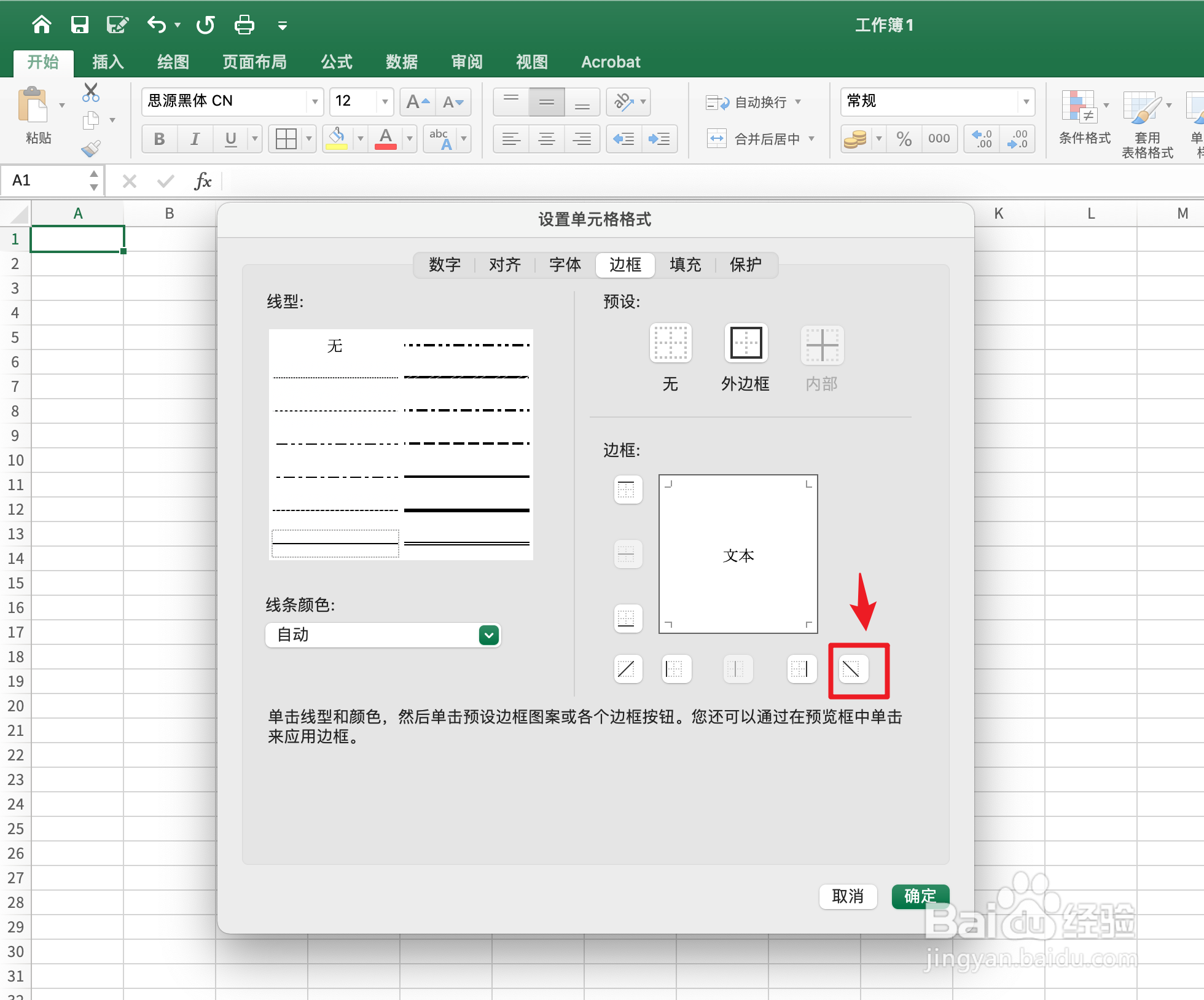Click the 确定 button

tap(920, 896)
